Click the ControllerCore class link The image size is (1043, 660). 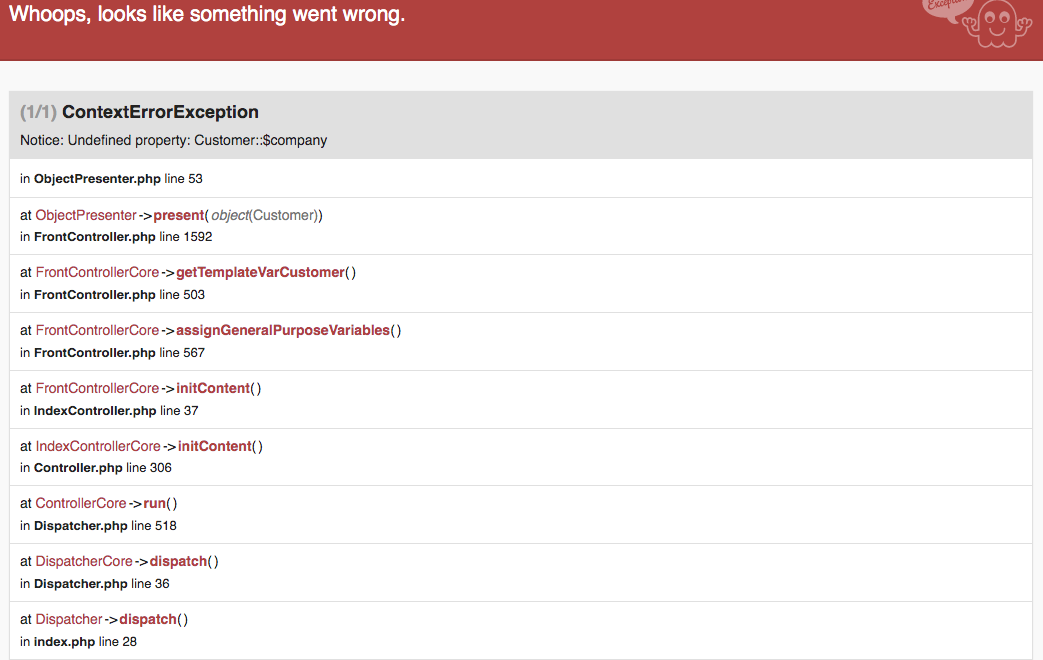[x=81, y=503]
